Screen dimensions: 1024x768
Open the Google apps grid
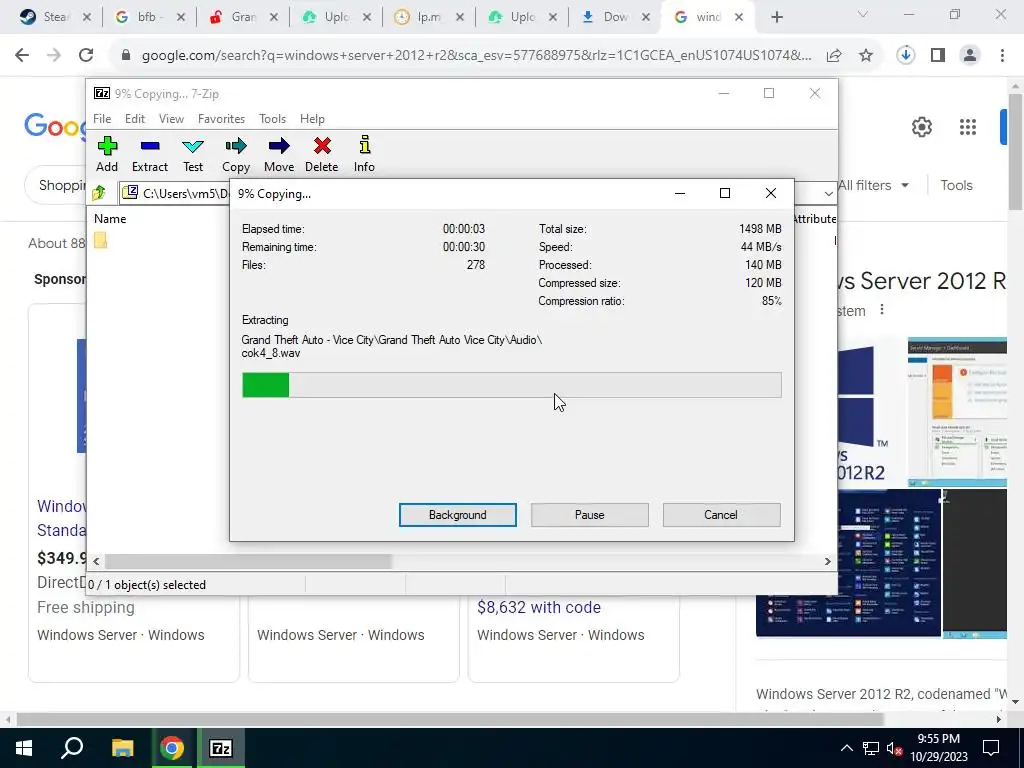click(x=967, y=127)
